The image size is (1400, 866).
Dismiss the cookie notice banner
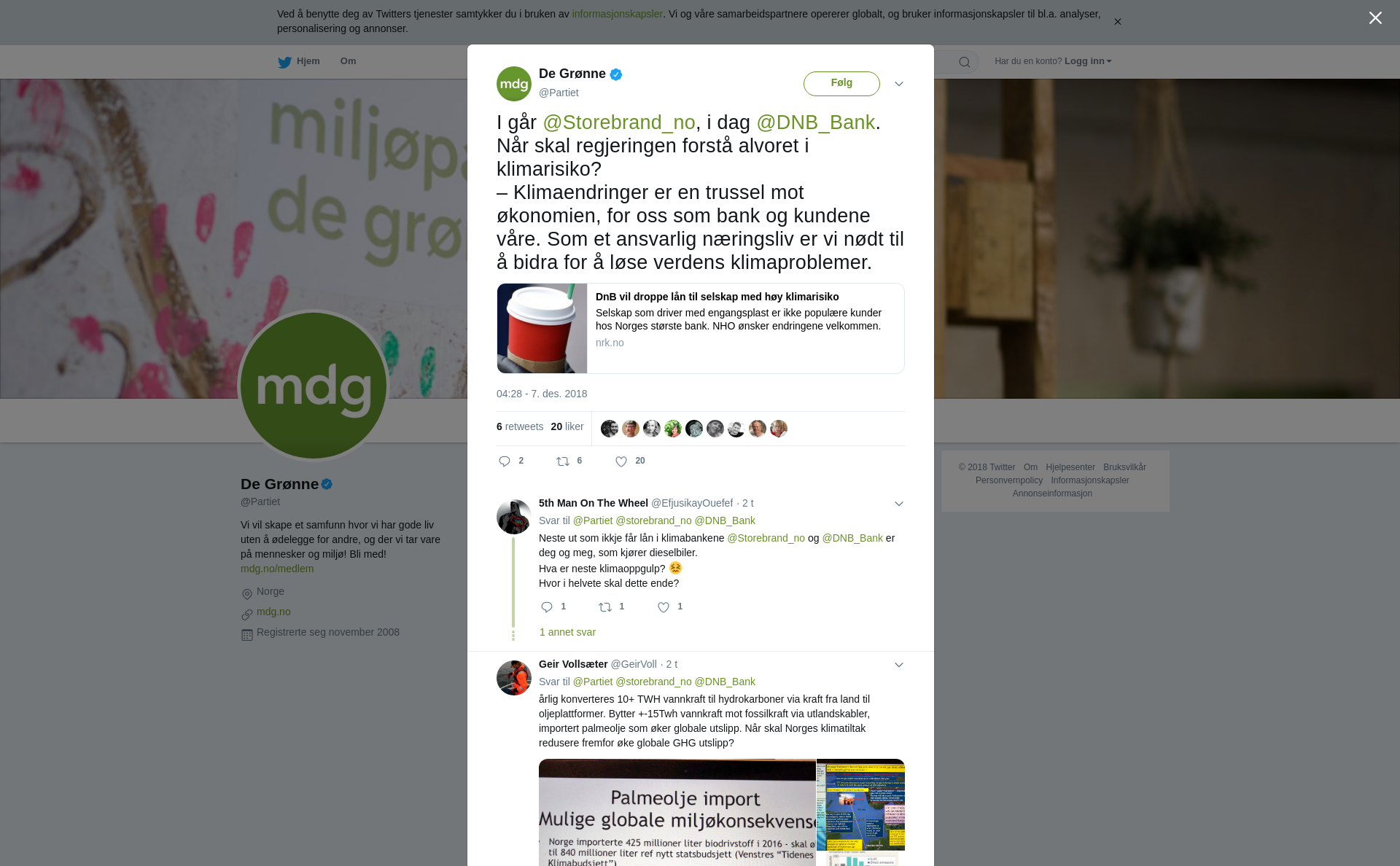point(1117,22)
